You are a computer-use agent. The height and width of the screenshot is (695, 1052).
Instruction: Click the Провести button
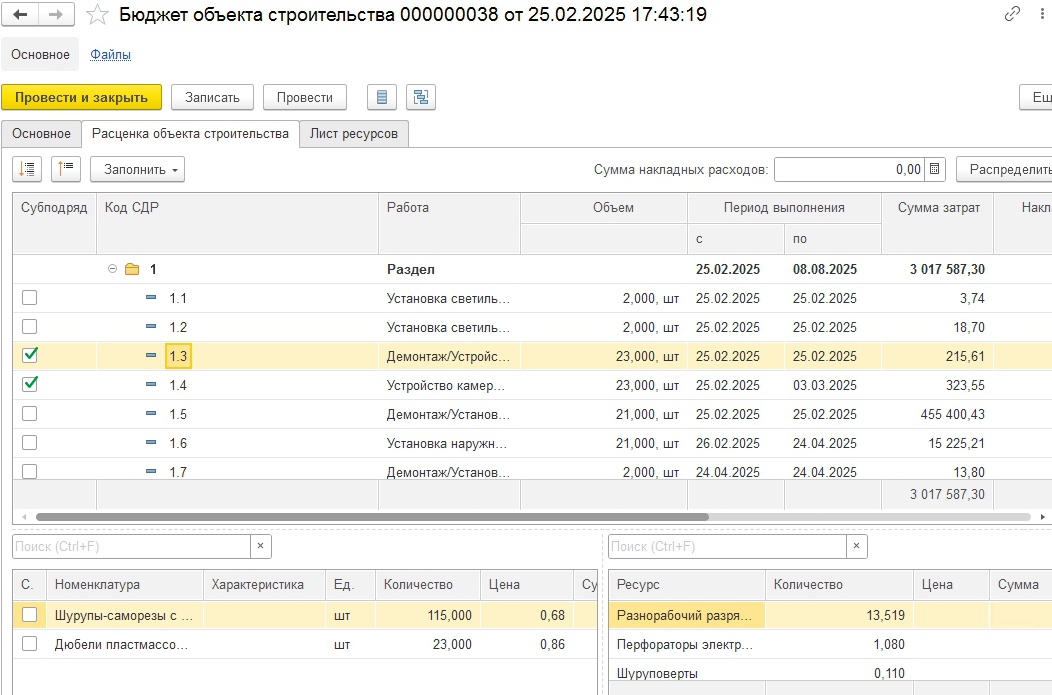[305, 97]
